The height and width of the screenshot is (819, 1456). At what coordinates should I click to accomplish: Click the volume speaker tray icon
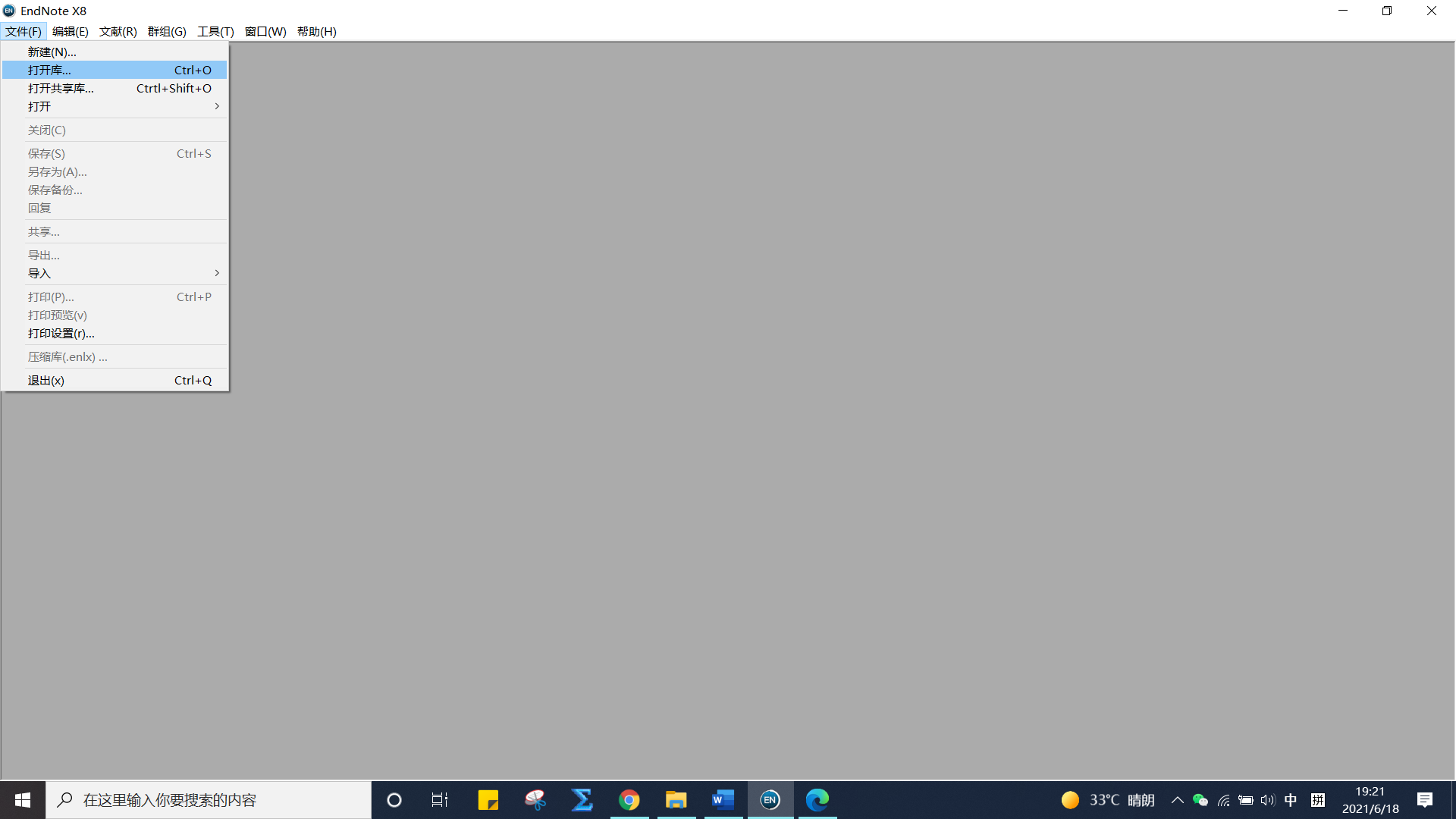[x=1267, y=800]
